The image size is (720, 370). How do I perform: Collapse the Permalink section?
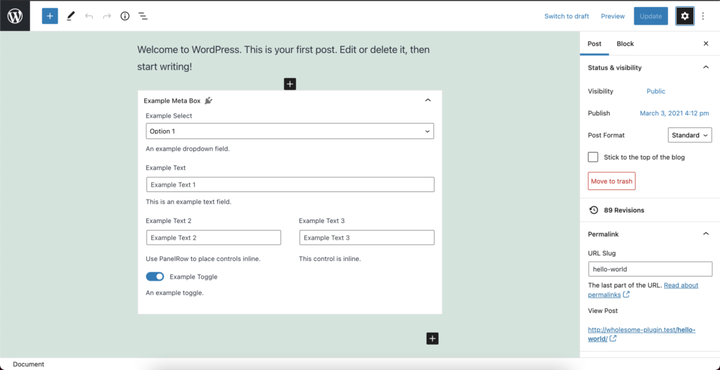pyautogui.click(x=705, y=234)
